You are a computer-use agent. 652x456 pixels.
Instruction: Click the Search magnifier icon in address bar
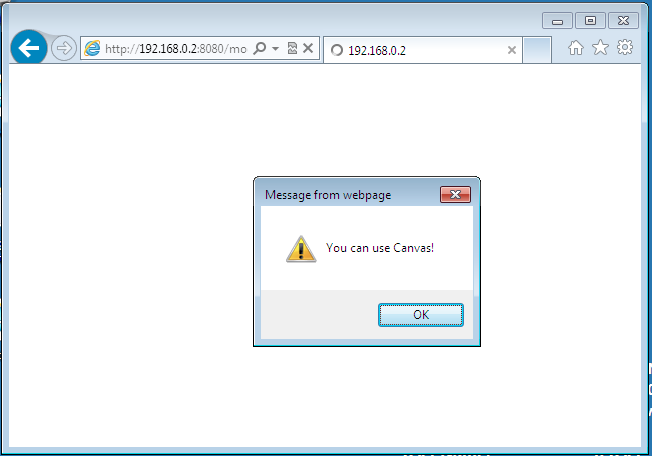coord(259,48)
